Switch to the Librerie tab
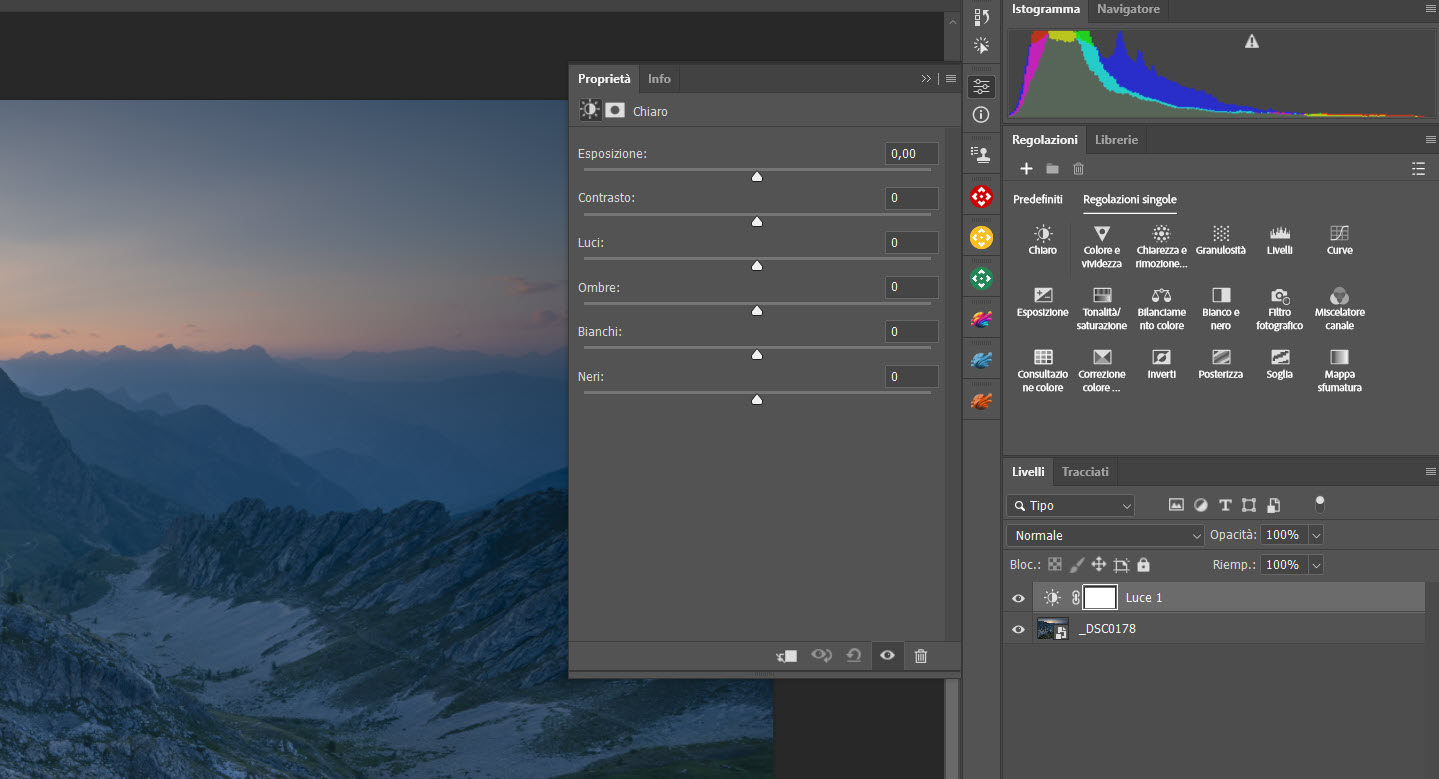1439x779 pixels. (x=1116, y=140)
